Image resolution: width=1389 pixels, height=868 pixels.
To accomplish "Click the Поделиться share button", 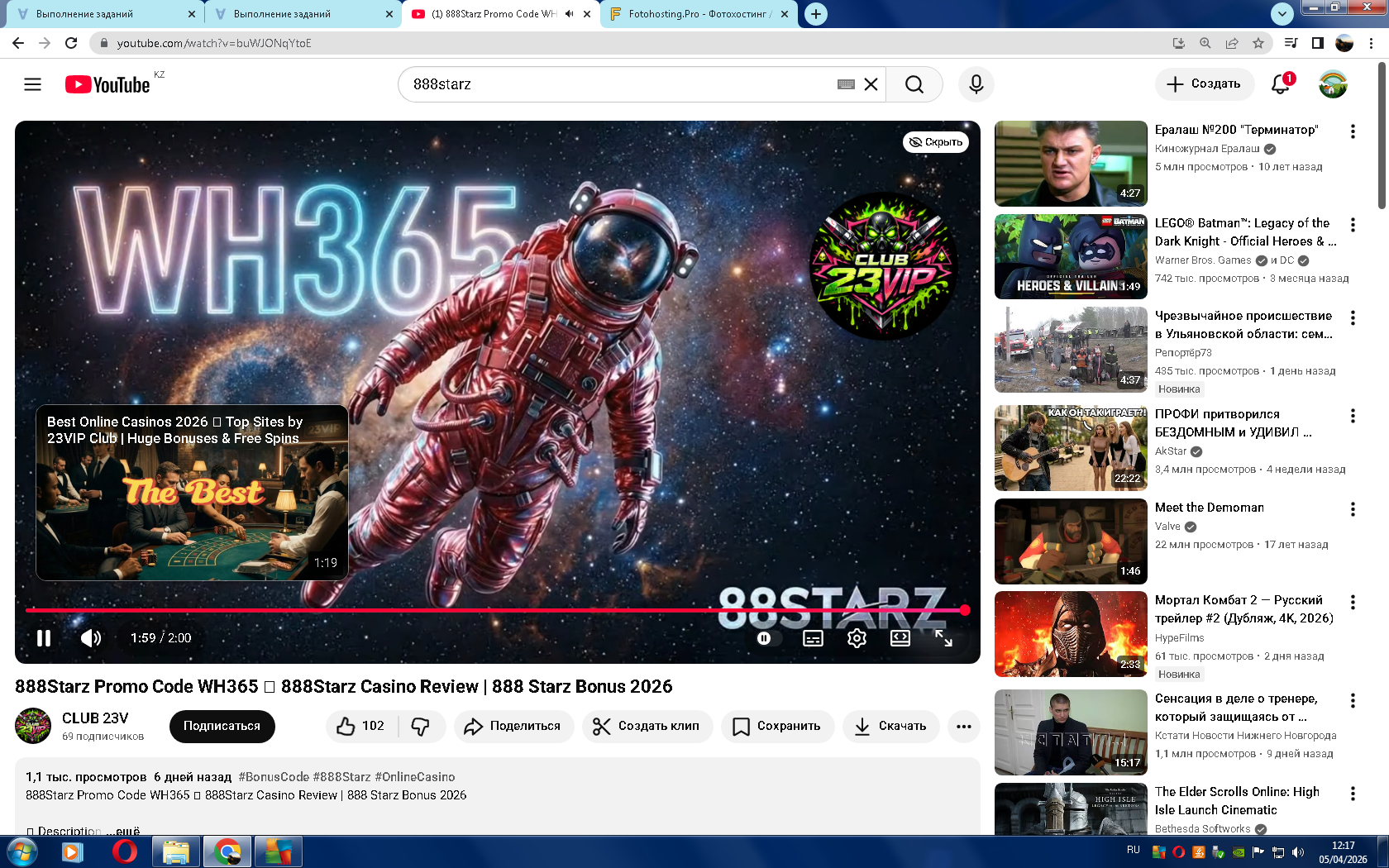I will pyautogui.click(x=513, y=726).
